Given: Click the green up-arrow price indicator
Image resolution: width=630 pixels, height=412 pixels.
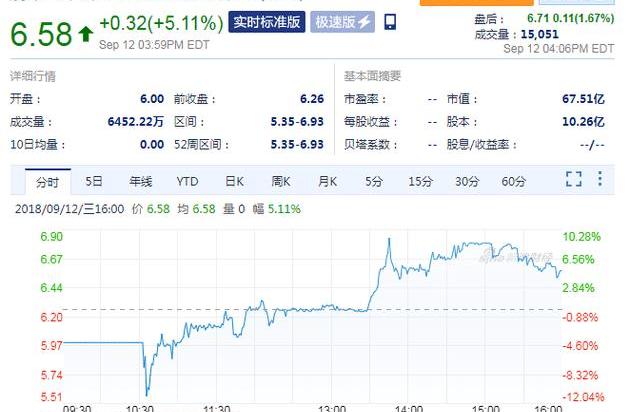Looking at the screenshot, I should (86, 35).
